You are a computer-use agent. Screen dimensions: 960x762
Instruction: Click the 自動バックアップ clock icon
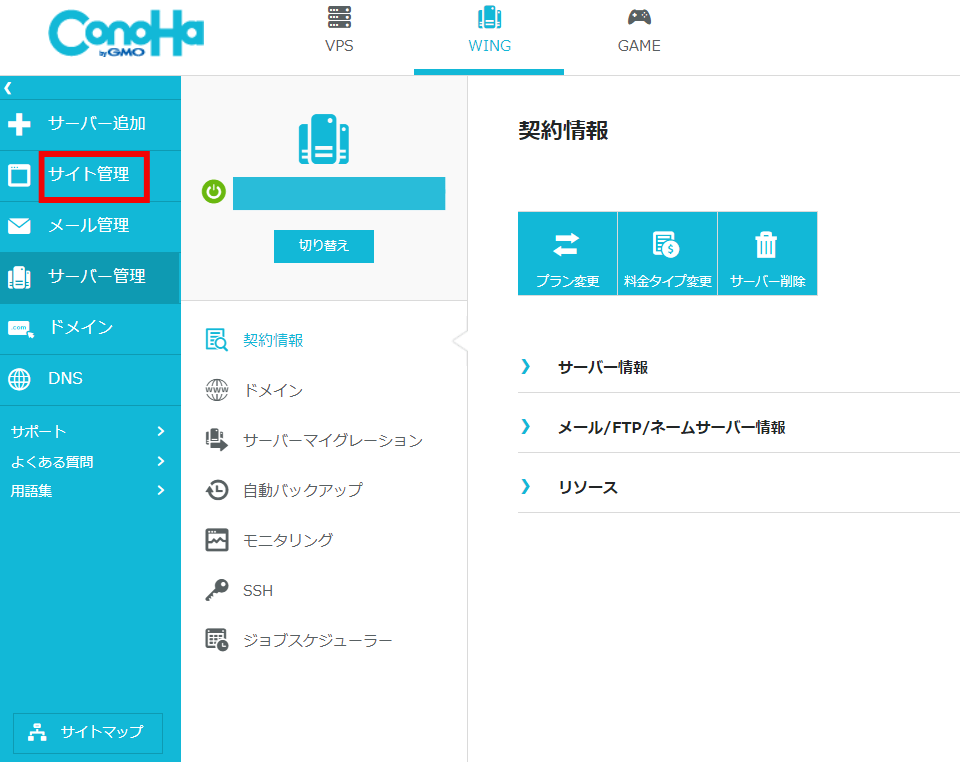[216, 490]
